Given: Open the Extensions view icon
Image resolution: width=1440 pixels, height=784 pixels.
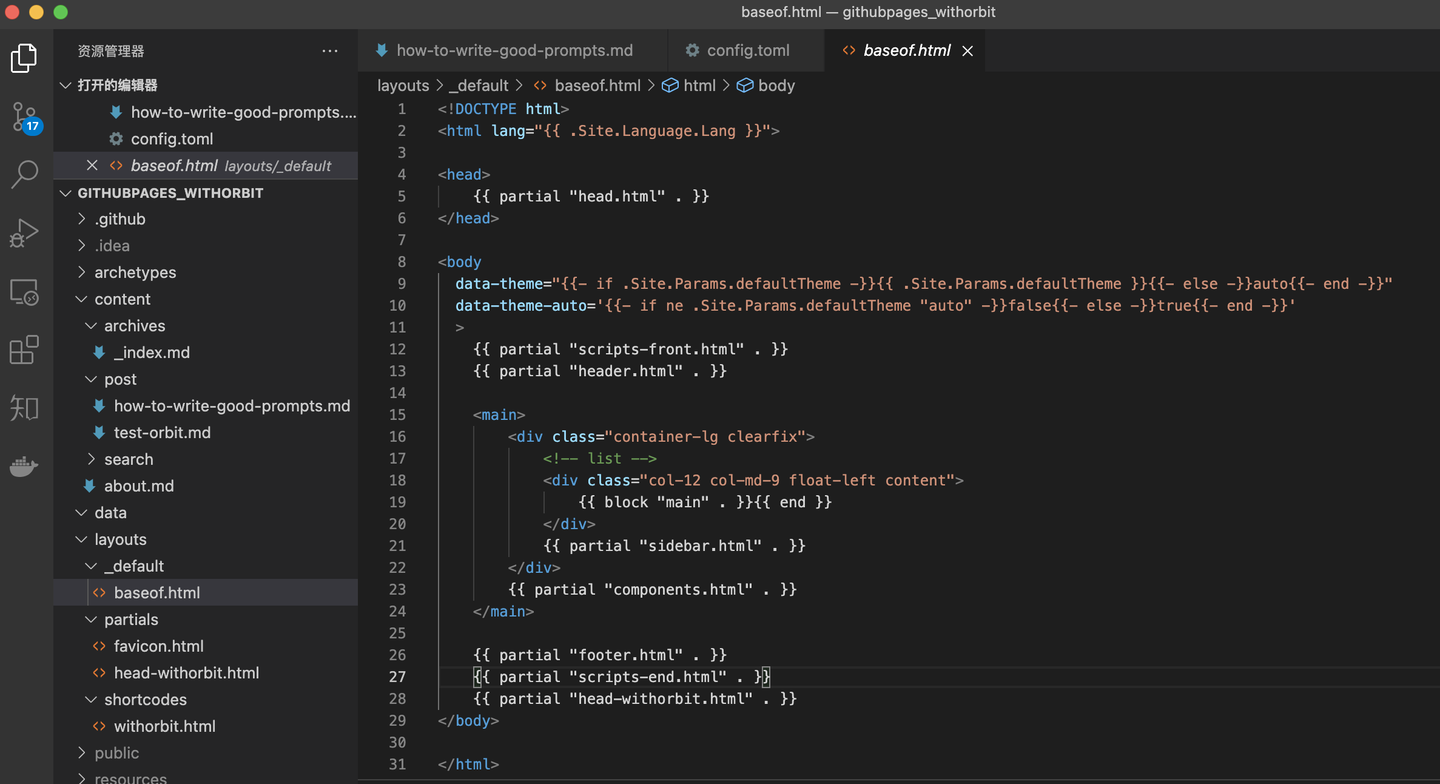Looking at the screenshot, I should [x=24, y=350].
